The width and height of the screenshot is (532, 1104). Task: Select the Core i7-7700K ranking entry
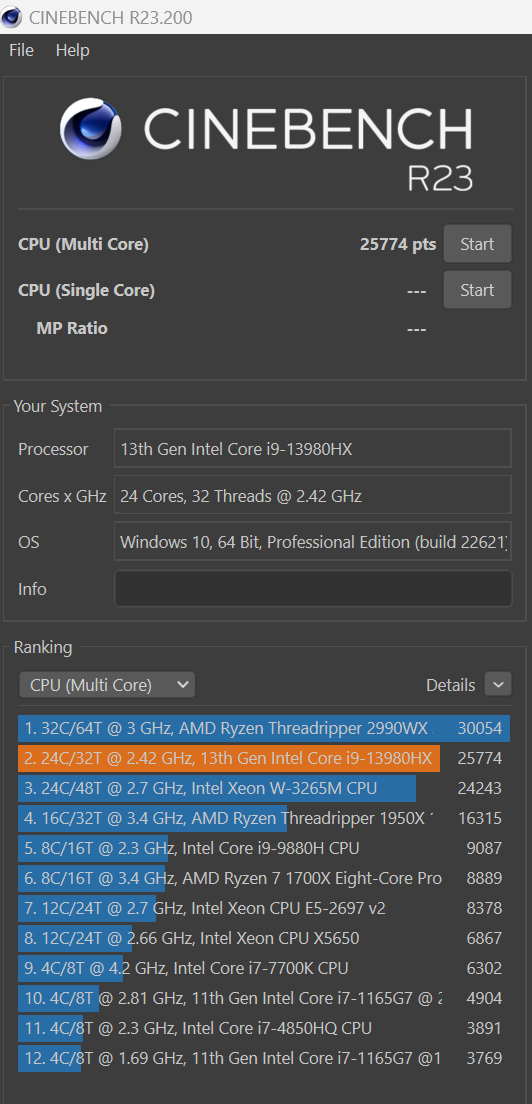coord(265,968)
